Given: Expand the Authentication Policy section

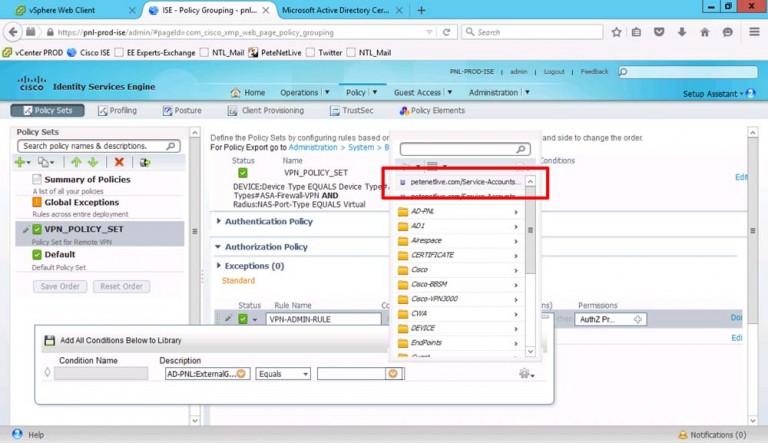Looking at the screenshot, I should click(218, 221).
